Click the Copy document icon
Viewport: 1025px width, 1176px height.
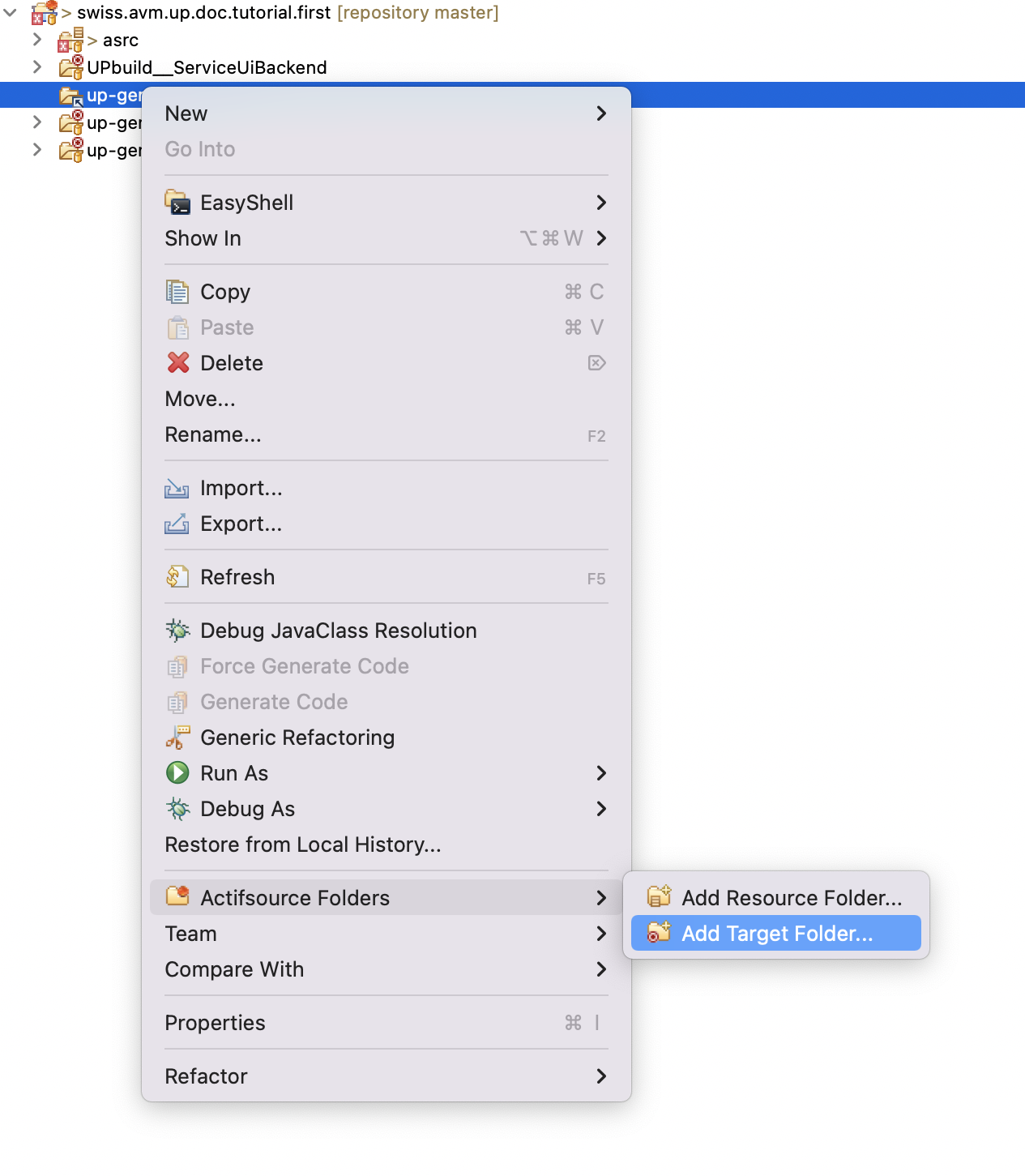tap(177, 291)
